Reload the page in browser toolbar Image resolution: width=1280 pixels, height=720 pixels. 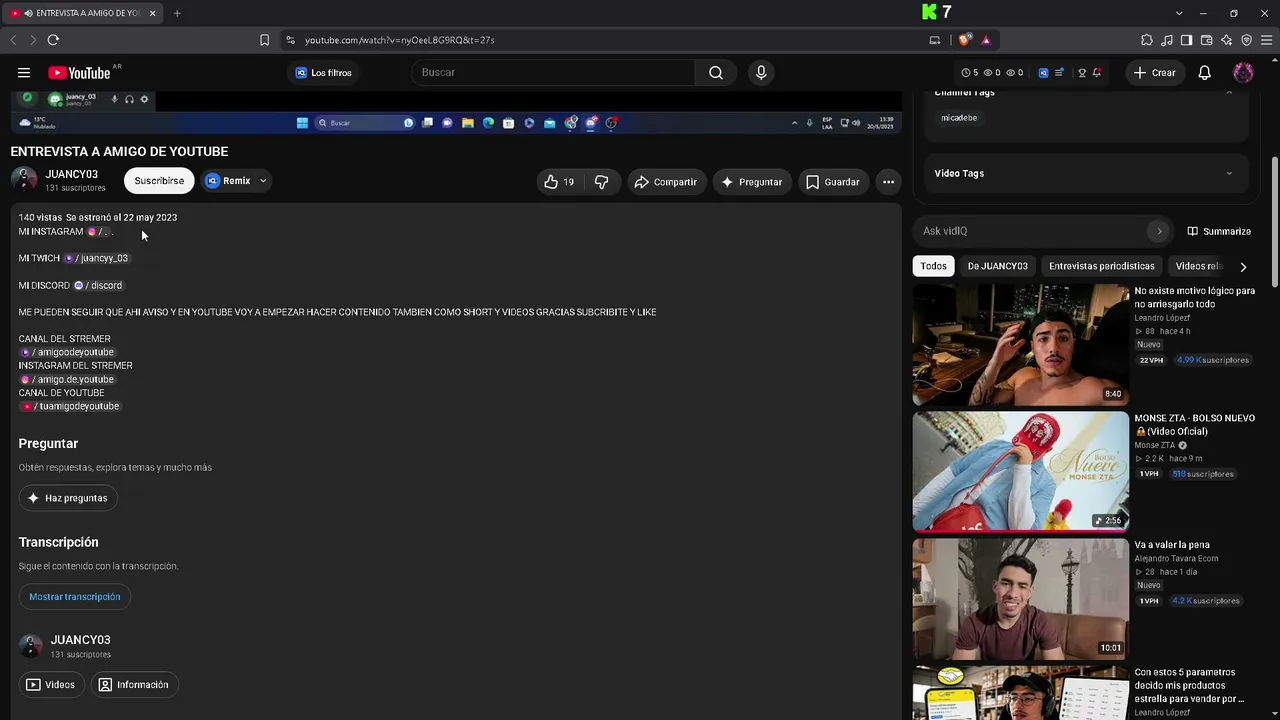[x=53, y=40]
